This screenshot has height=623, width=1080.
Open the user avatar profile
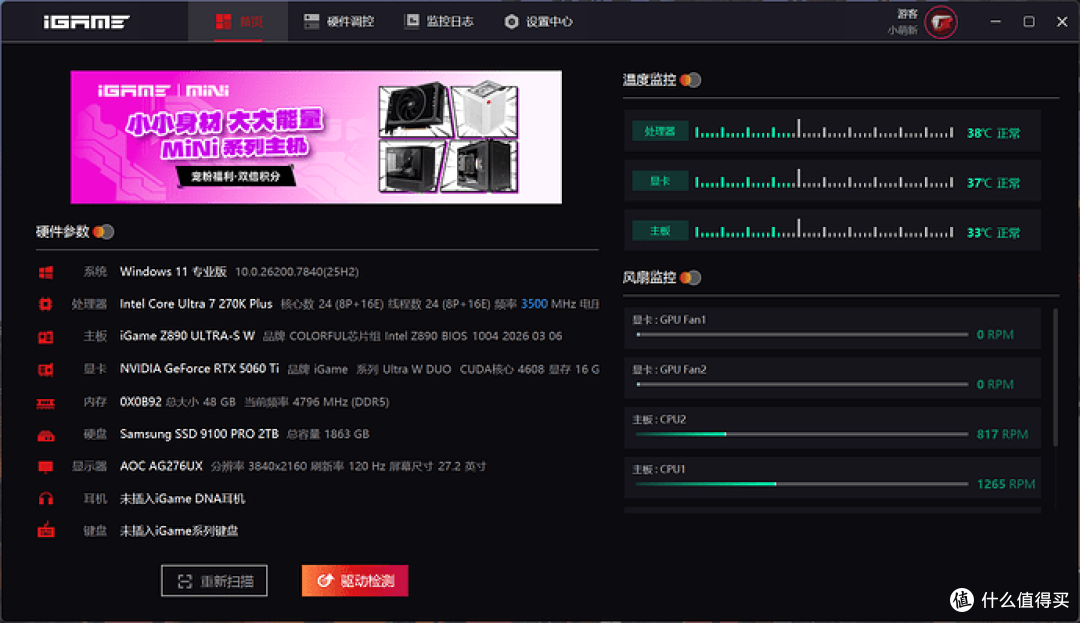pyautogui.click(x=941, y=22)
